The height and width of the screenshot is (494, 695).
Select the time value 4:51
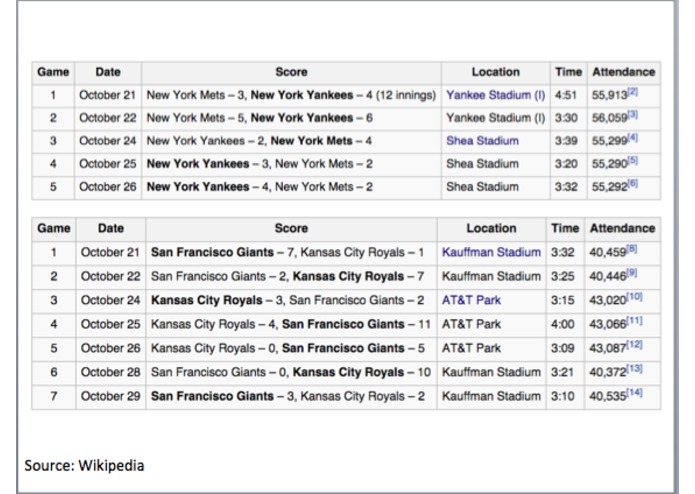(x=566, y=95)
